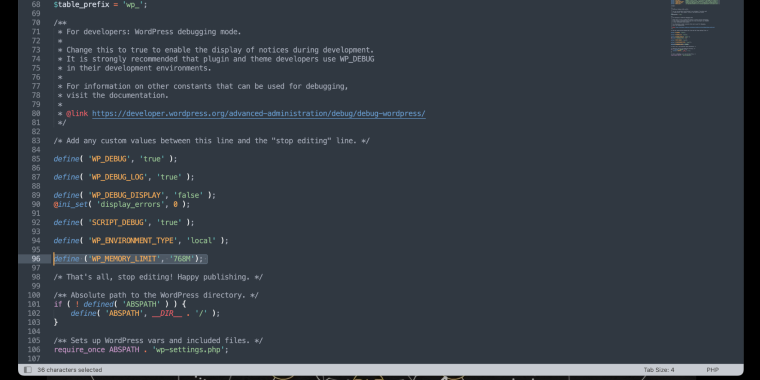The width and height of the screenshot is (760, 380).
Task: Click the 'true' value on the WP_DEBUG_LOG line
Action: tap(169, 177)
